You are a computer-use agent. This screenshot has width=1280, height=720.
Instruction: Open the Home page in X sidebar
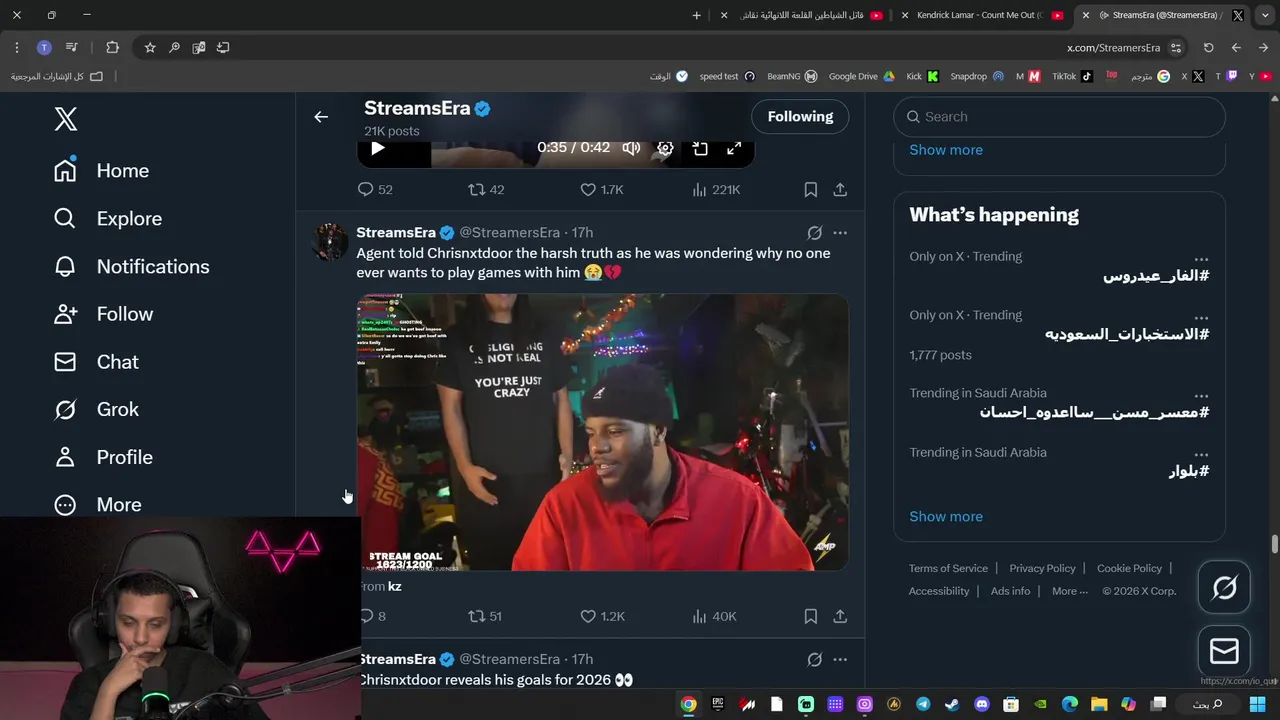coord(102,171)
